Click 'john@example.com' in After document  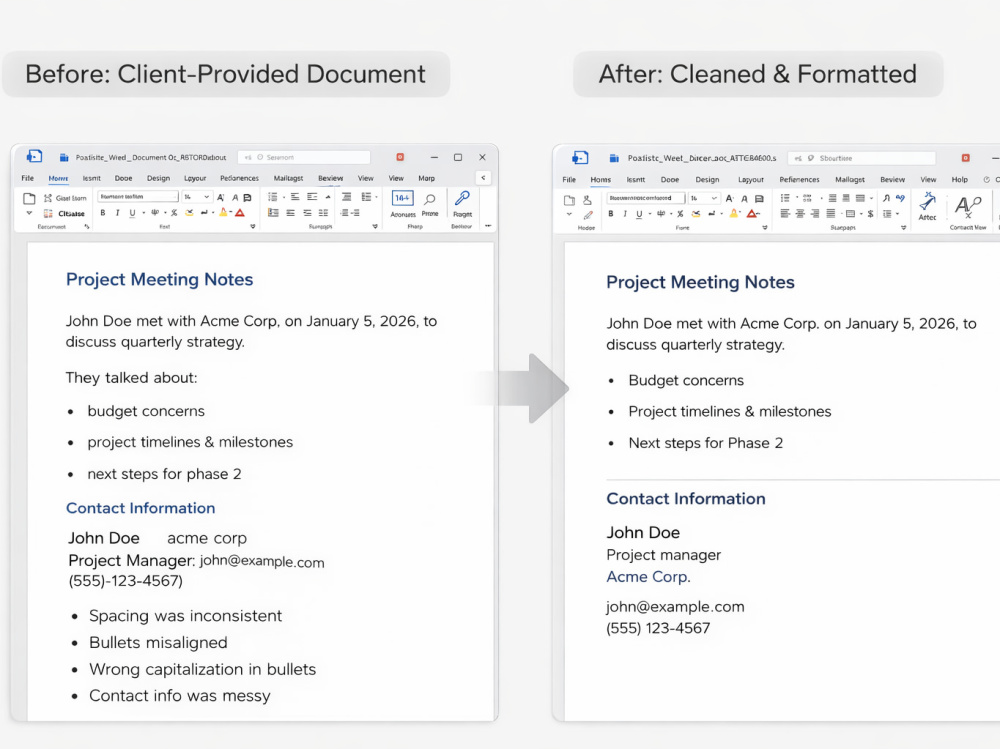pyautogui.click(x=675, y=607)
